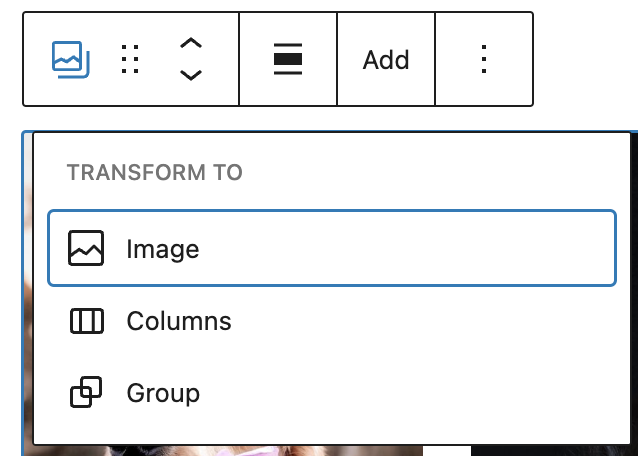Open the block alignment control

tap(288, 60)
